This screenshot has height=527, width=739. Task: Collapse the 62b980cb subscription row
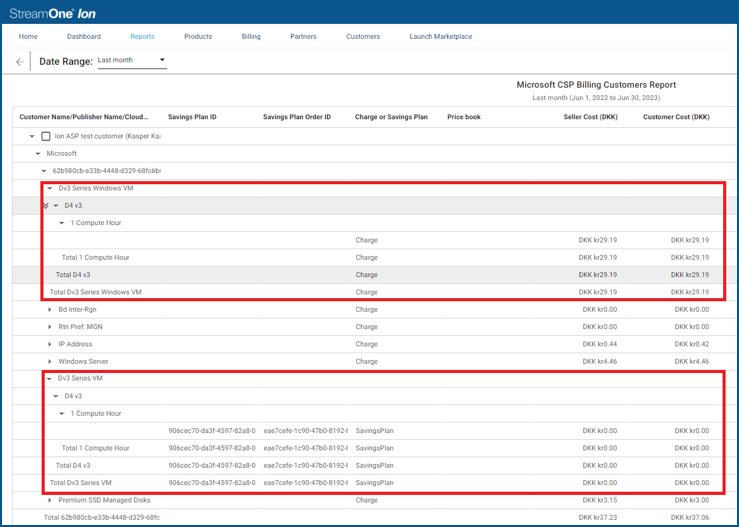coord(44,171)
